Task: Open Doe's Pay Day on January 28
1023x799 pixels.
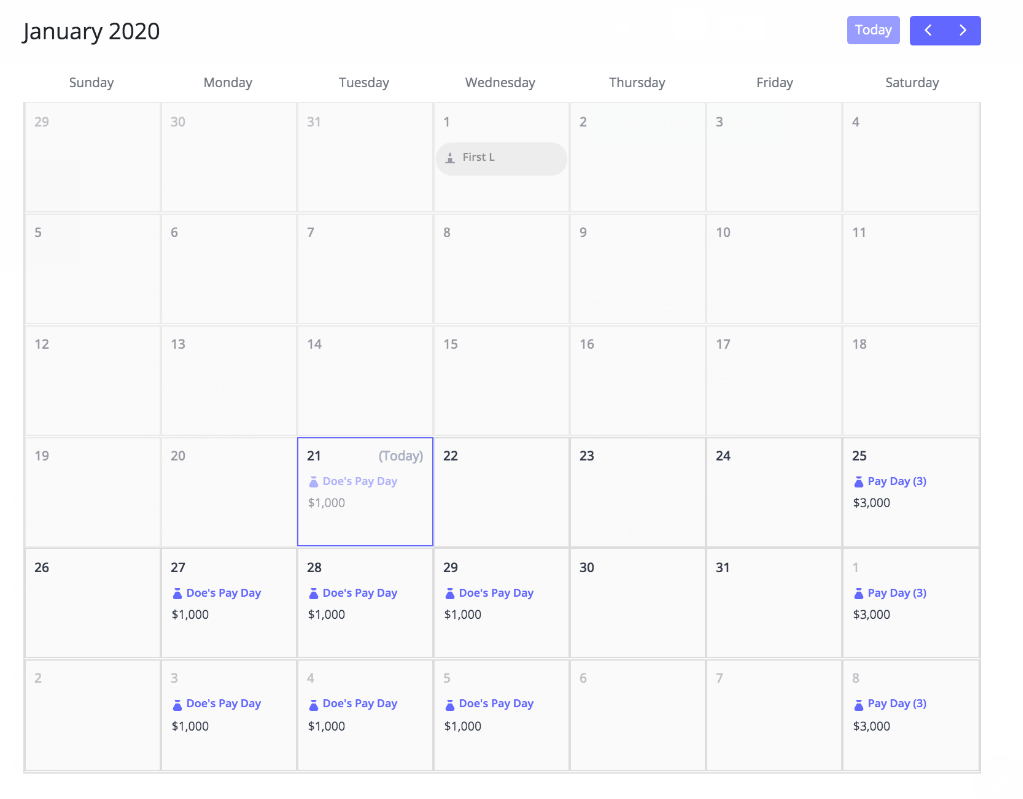Action: pyautogui.click(x=359, y=593)
